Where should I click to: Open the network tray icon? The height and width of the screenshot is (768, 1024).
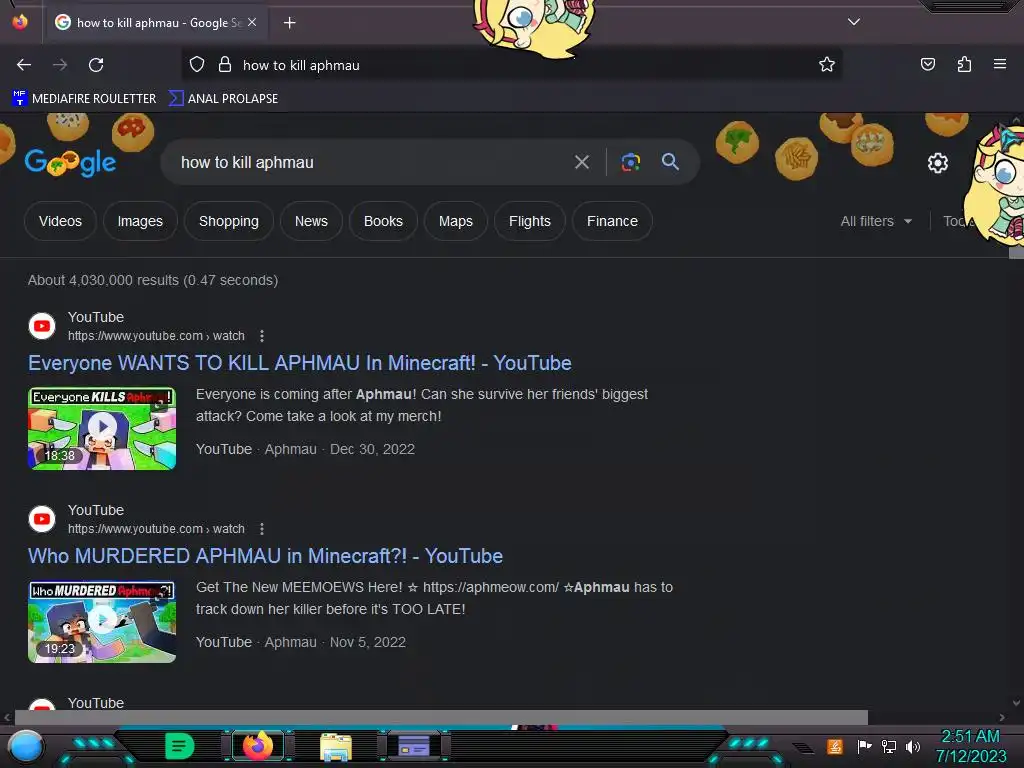[888, 746]
